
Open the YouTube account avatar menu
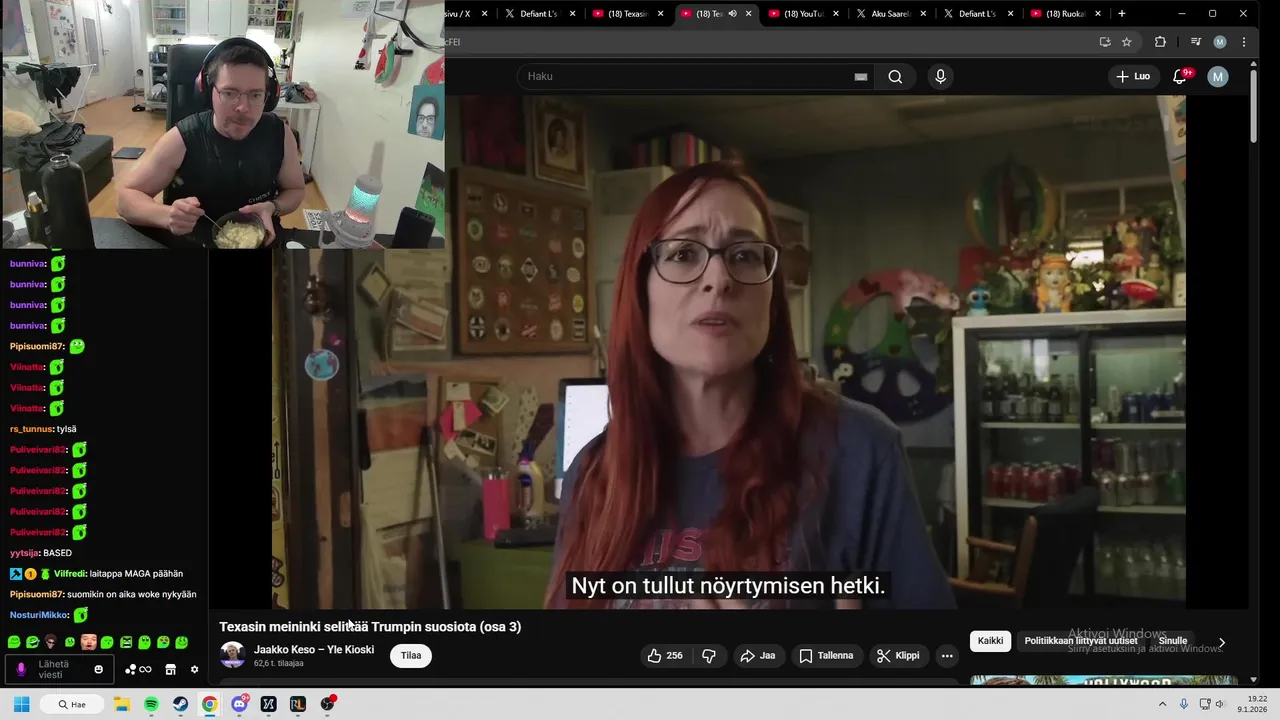[x=1218, y=76]
